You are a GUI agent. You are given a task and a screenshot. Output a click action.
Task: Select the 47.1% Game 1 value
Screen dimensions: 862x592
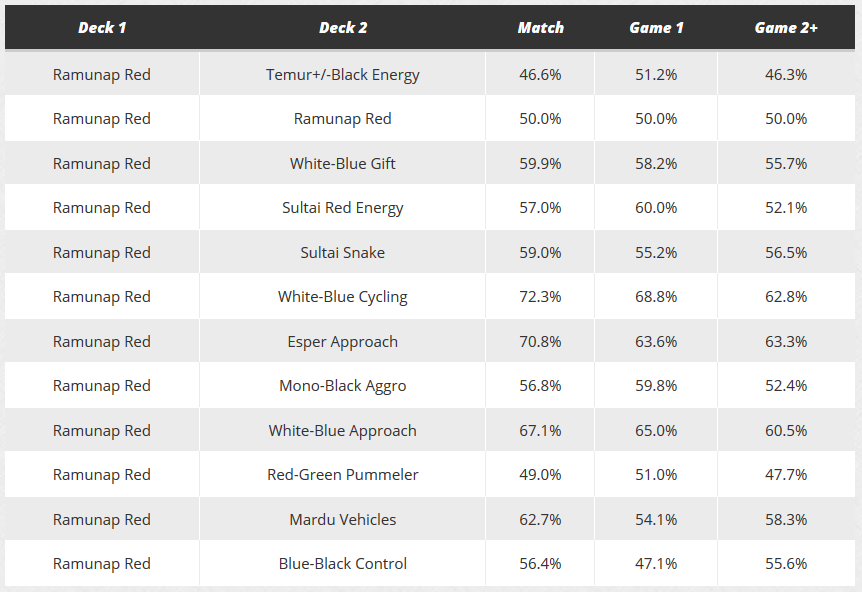coord(656,564)
